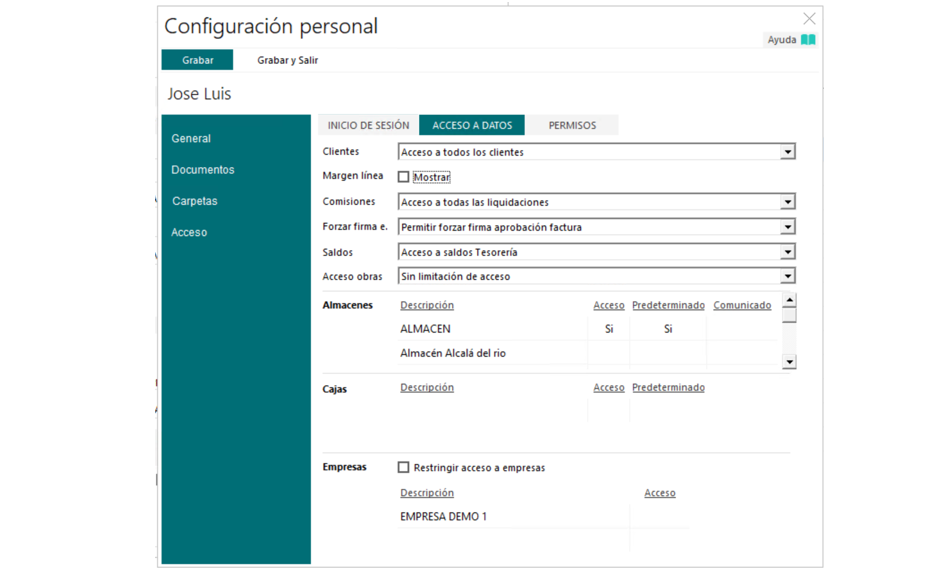Expand the Clientes dropdown arrow
Image resolution: width=950 pixels, height=569 pixels.
tap(787, 152)
